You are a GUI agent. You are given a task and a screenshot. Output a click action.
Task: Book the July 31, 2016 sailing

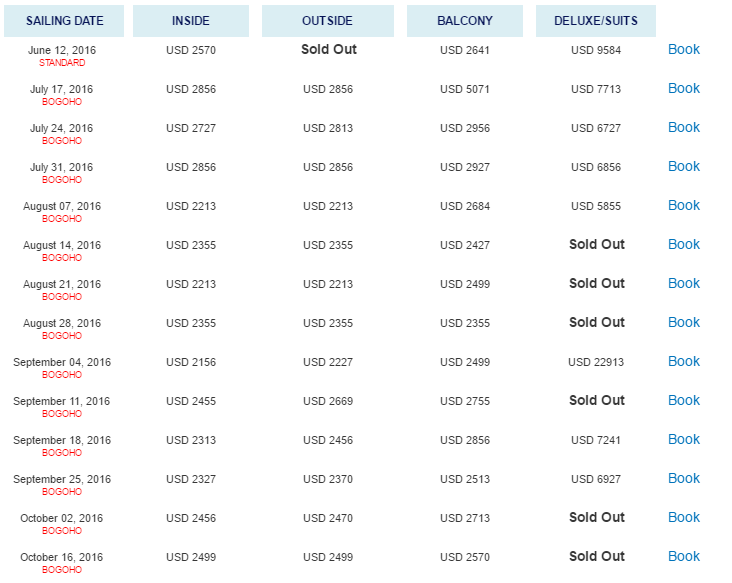(683, 167)
